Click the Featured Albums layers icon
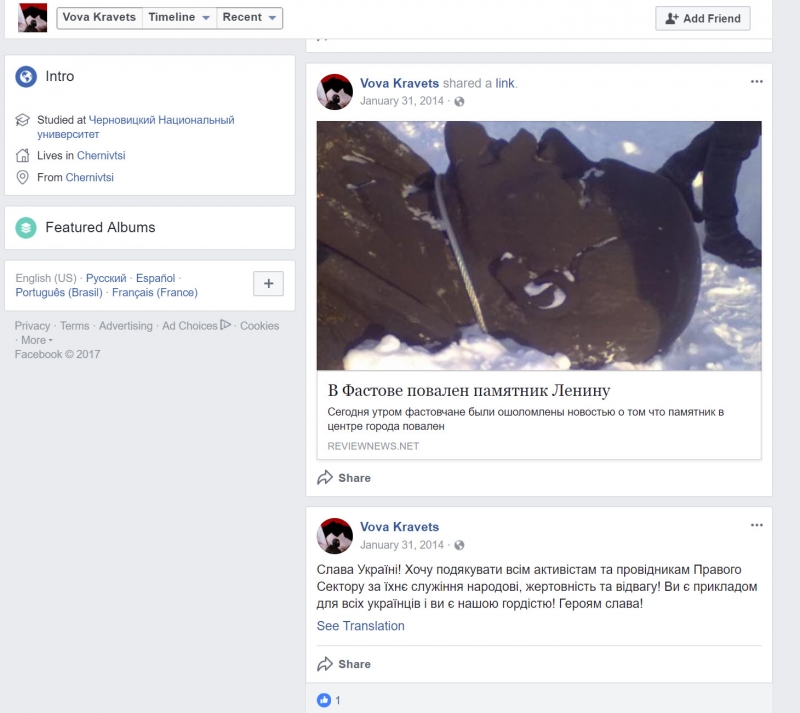800x713 pixels. point(26,228)
